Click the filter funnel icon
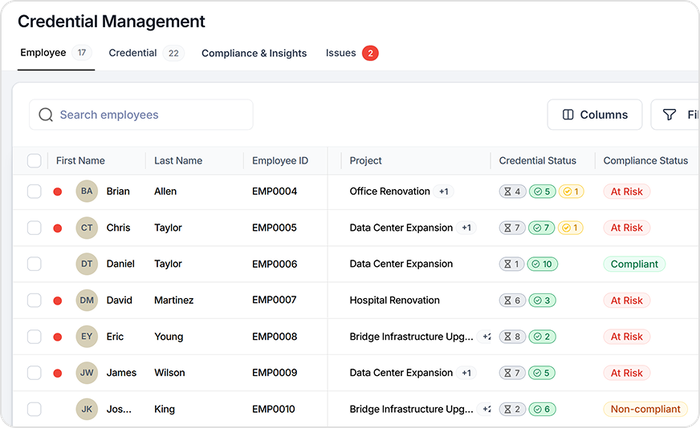 (669, 115)
